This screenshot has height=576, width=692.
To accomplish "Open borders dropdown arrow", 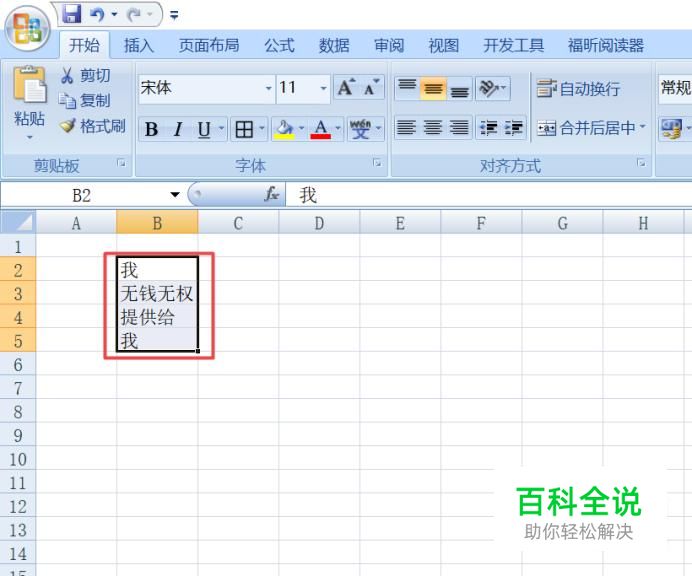I will (262, 128).
